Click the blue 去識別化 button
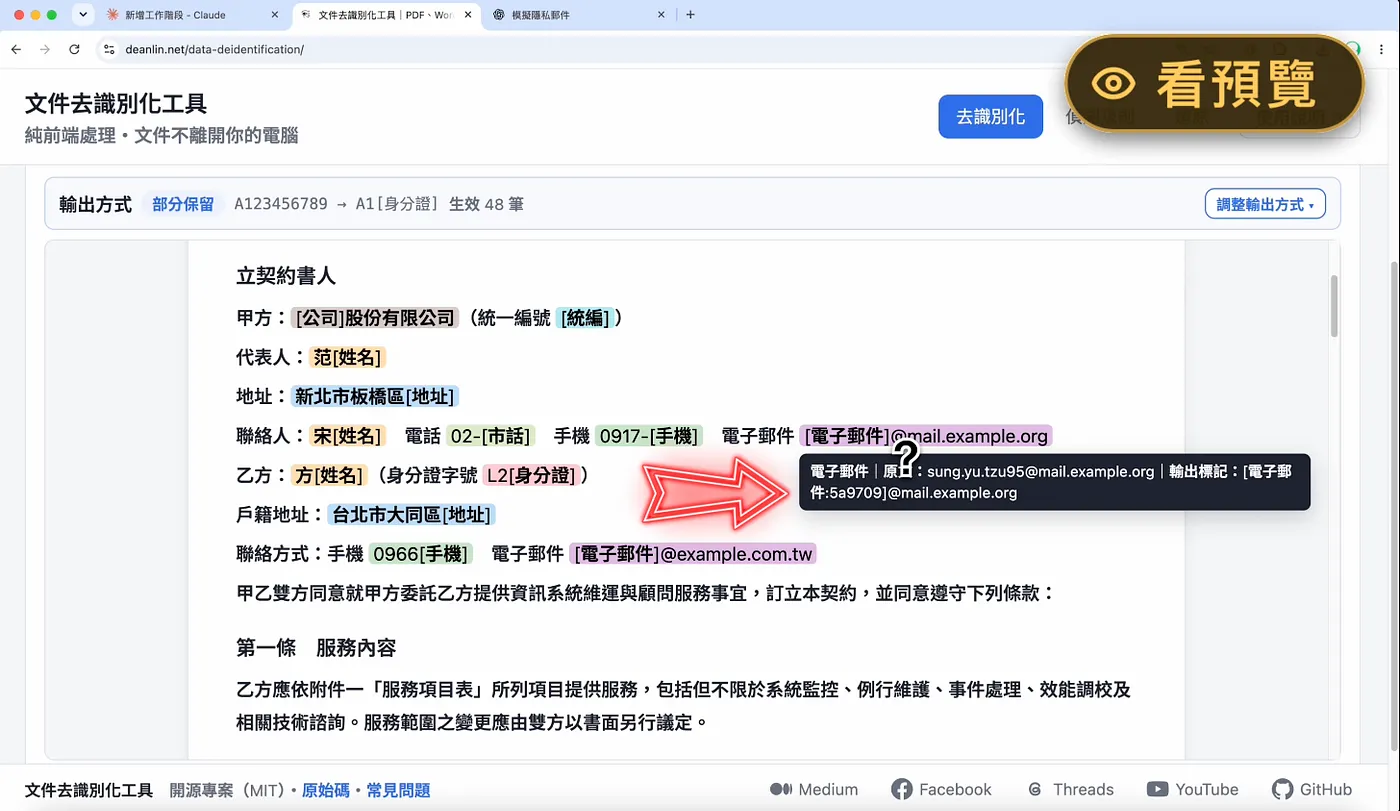This screenshot has height=811, width=1400. (990, 117)
